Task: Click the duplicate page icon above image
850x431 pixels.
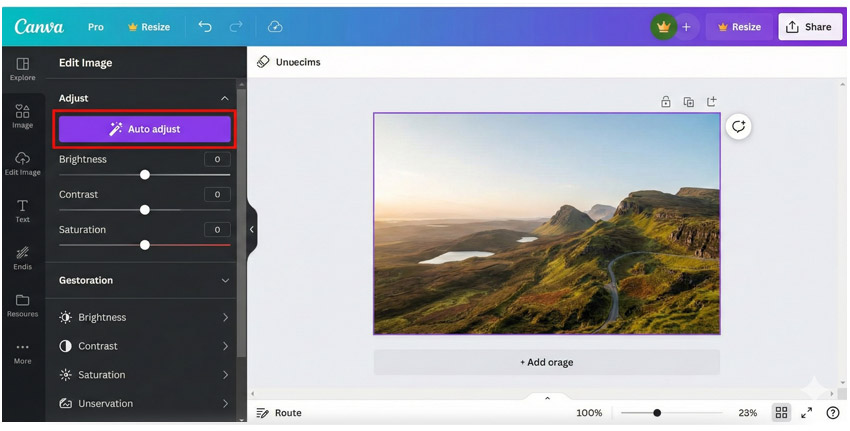Action: [688, 102]
